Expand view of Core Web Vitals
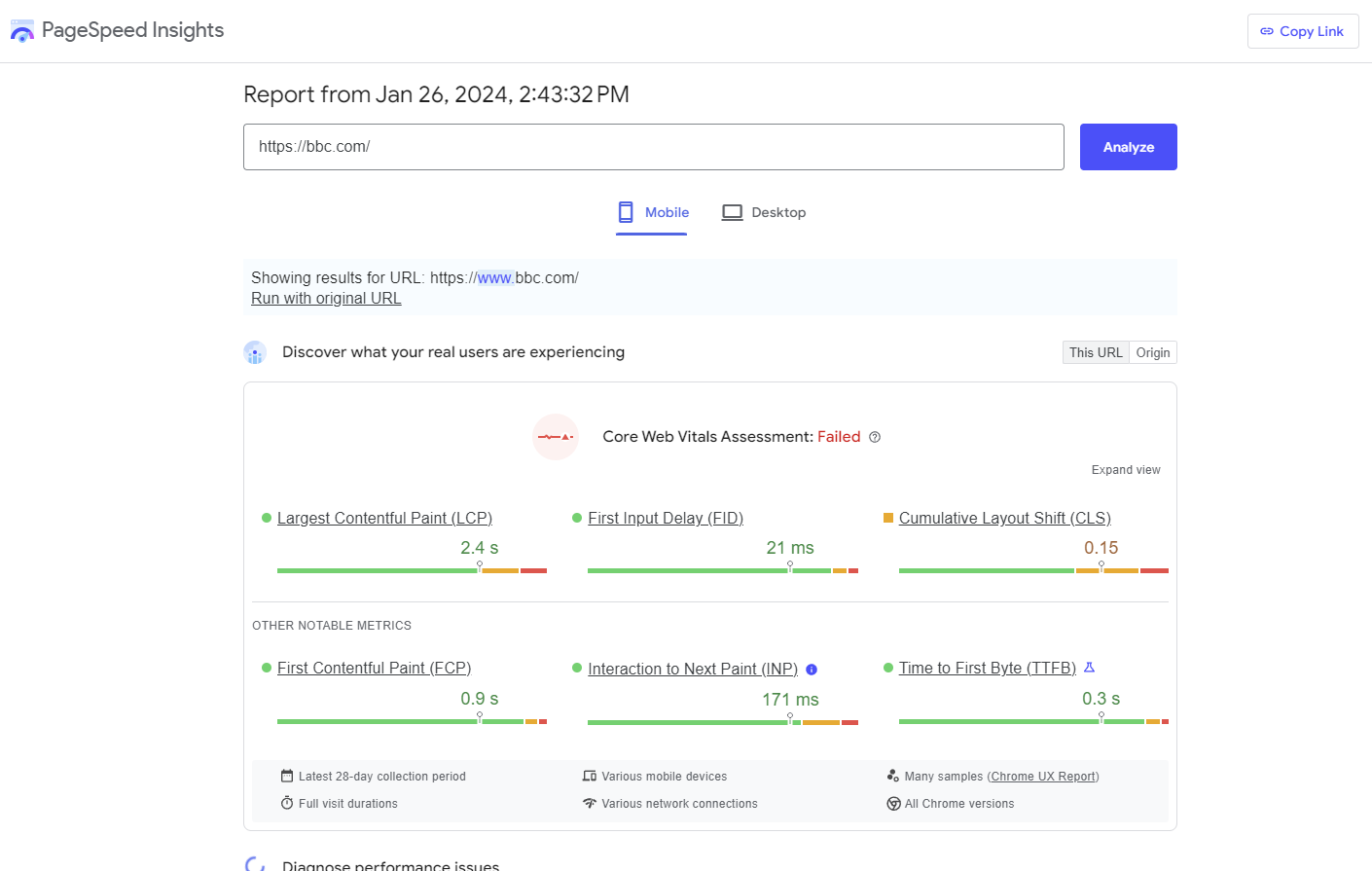 (x=1126, y=470)
